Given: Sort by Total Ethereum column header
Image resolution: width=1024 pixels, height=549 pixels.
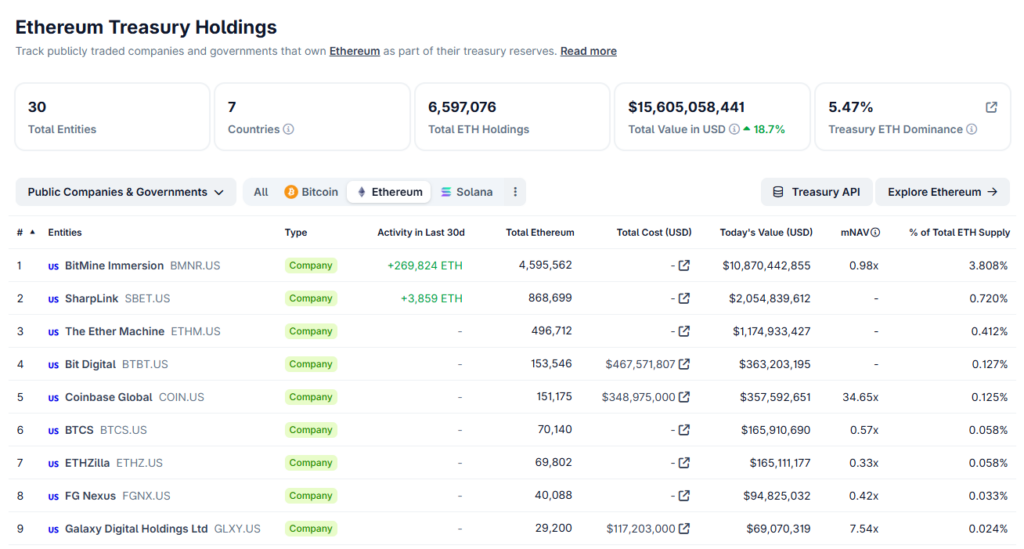Looking at the screenshot, I should pyautogui.click(x=540, y=232).
